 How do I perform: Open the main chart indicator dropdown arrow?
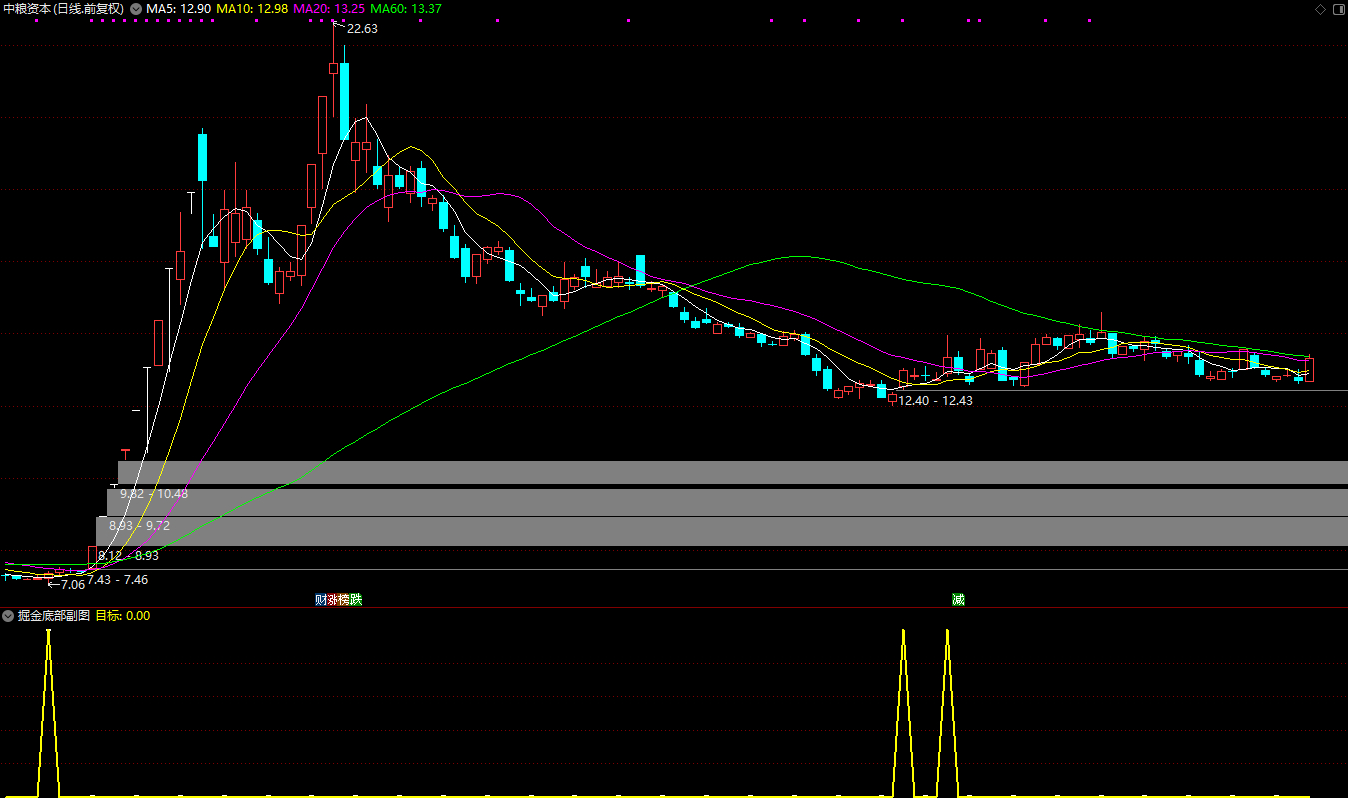136,8
